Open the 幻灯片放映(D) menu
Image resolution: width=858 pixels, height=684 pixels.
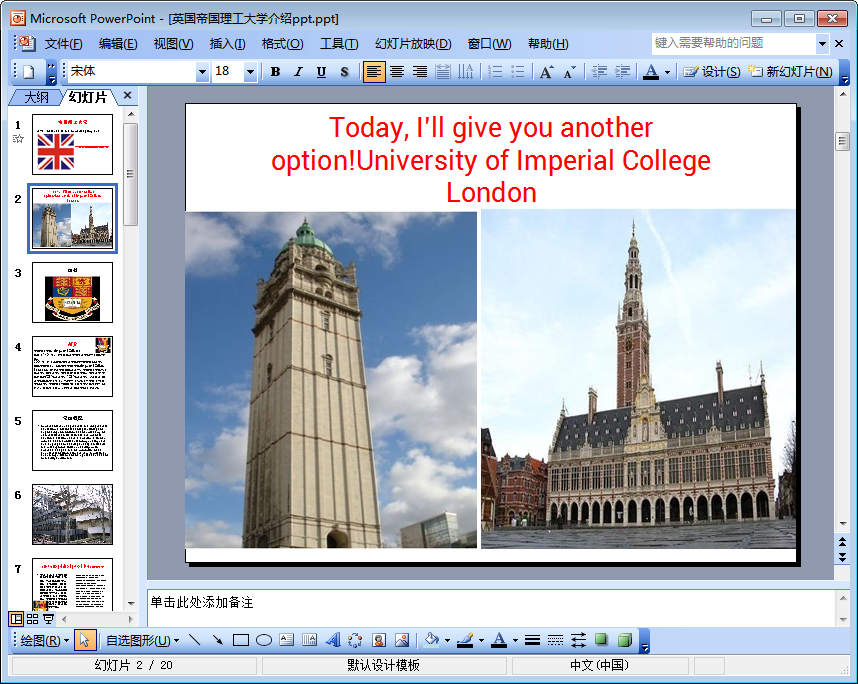click(x=413, y=44)
